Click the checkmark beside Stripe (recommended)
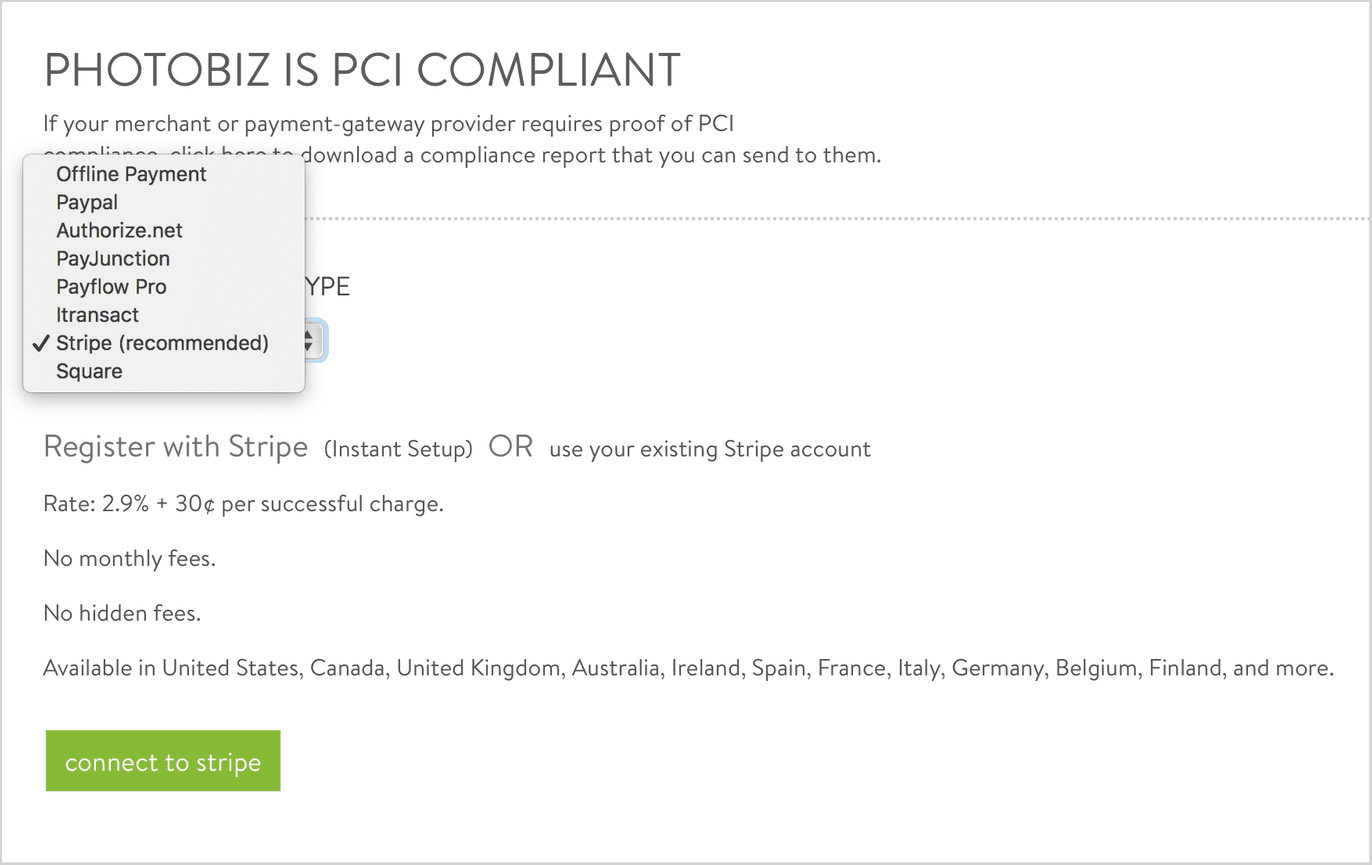This screenshot has height=865, width=1372. point(40,343)
